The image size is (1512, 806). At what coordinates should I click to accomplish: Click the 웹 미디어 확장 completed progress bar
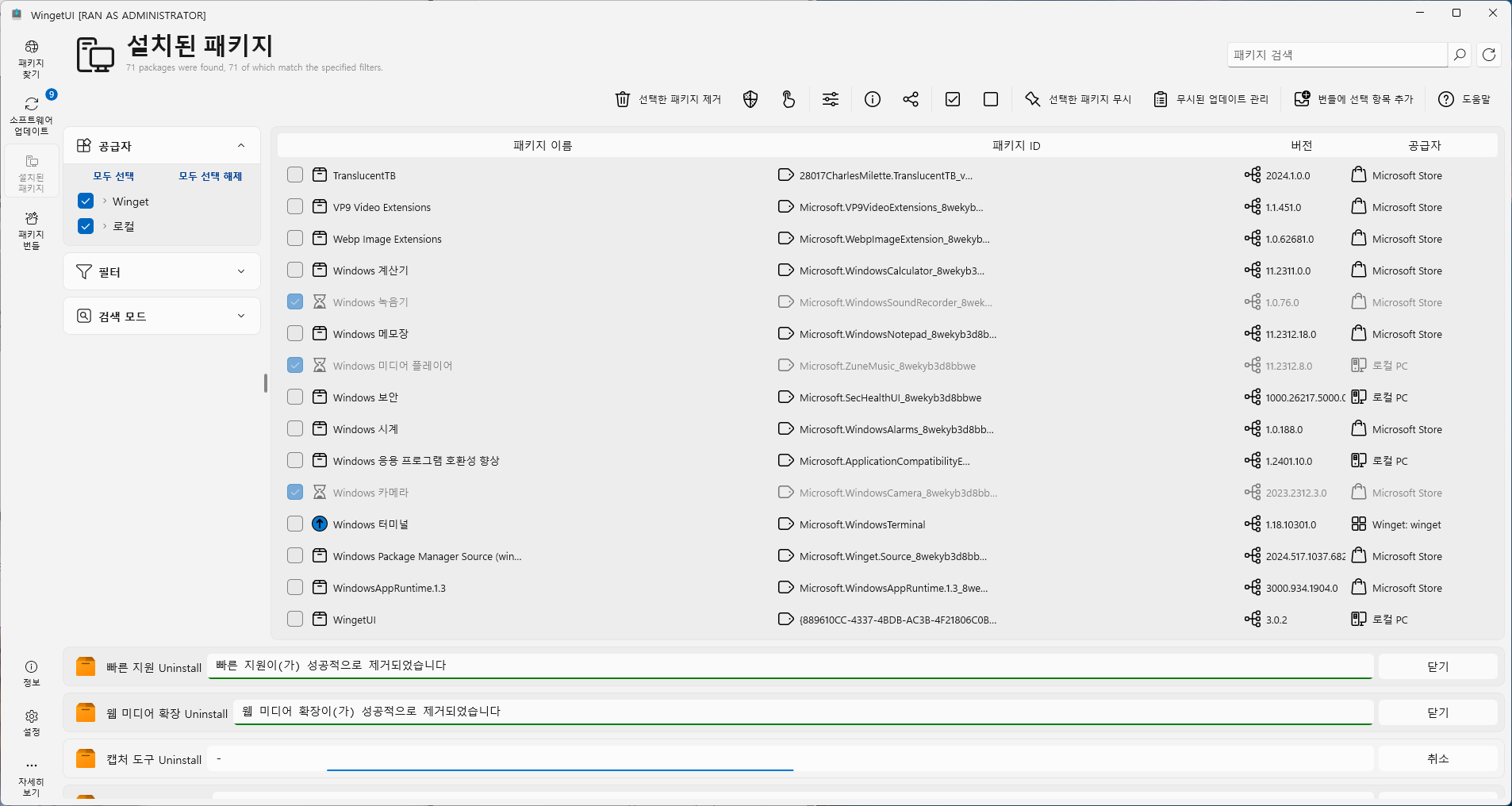[x=804, y=723]
